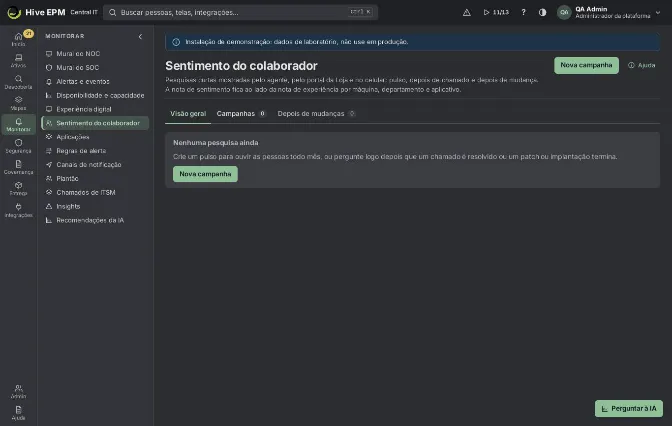
Task: Click the 'Nenhuma pesquisa ainda' heading
Action: pyautogui.click(x=216, y=143)
